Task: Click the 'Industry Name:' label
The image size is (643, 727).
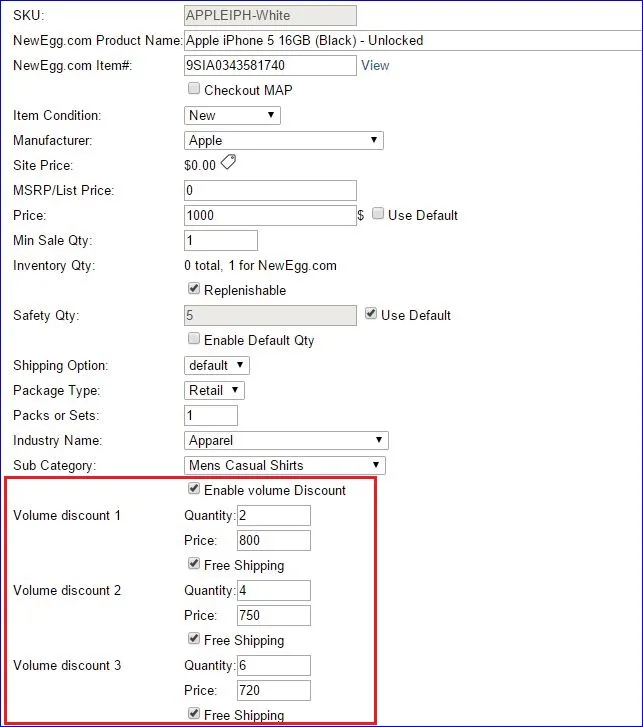Action: point(57,440)
